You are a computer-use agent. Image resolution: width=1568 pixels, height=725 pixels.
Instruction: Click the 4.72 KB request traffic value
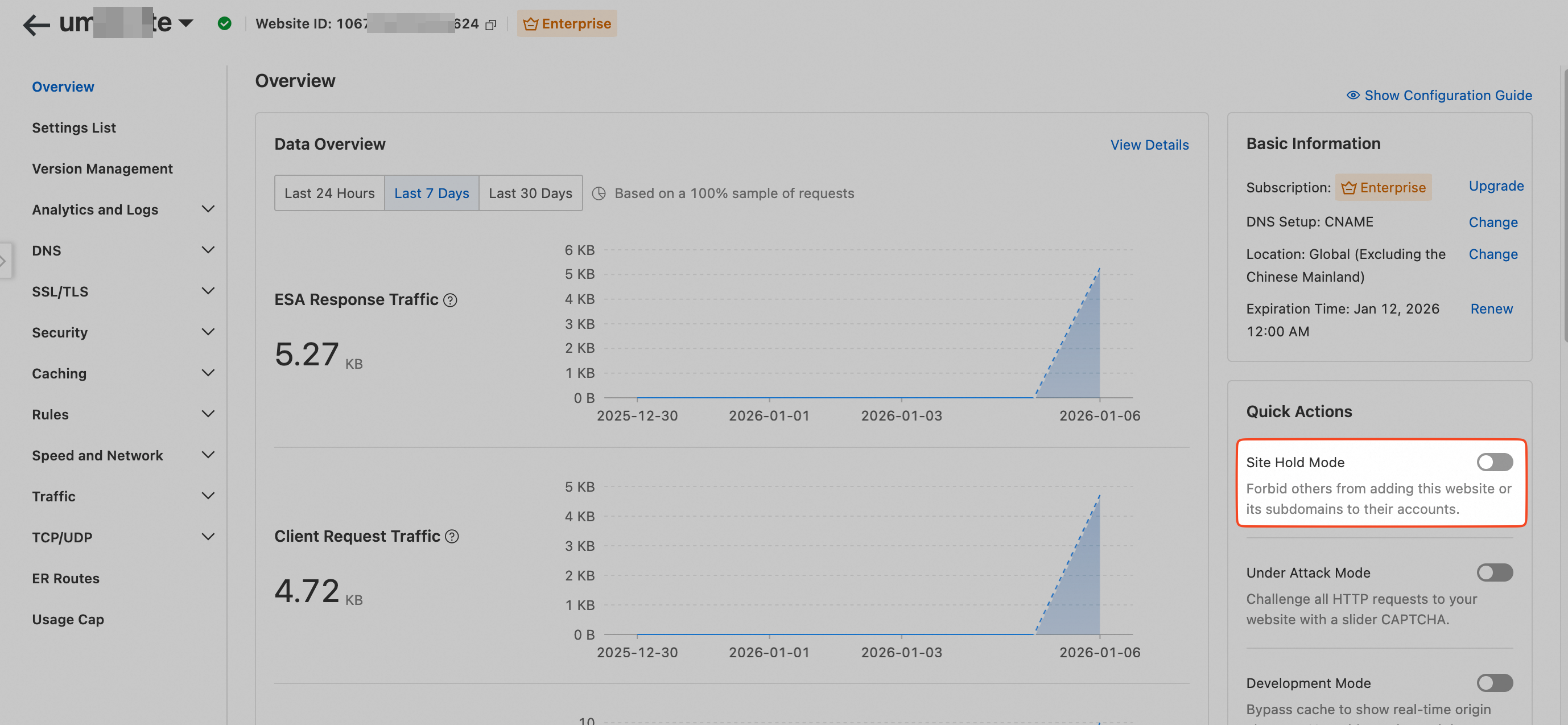point(319,591)
